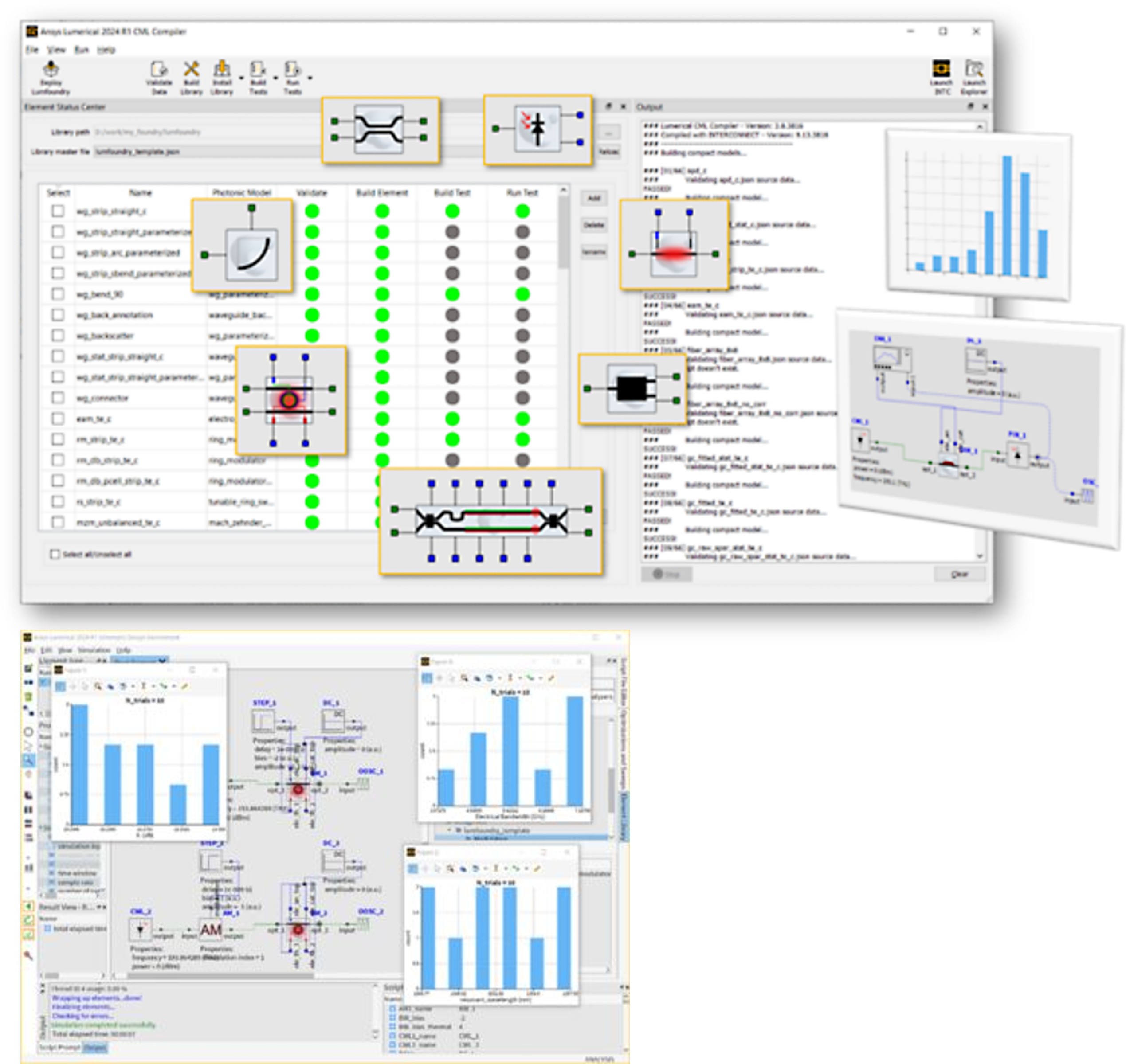Close the Output panel in CML Compiler
This screenshot has height=1064, width=1126.
985,106
